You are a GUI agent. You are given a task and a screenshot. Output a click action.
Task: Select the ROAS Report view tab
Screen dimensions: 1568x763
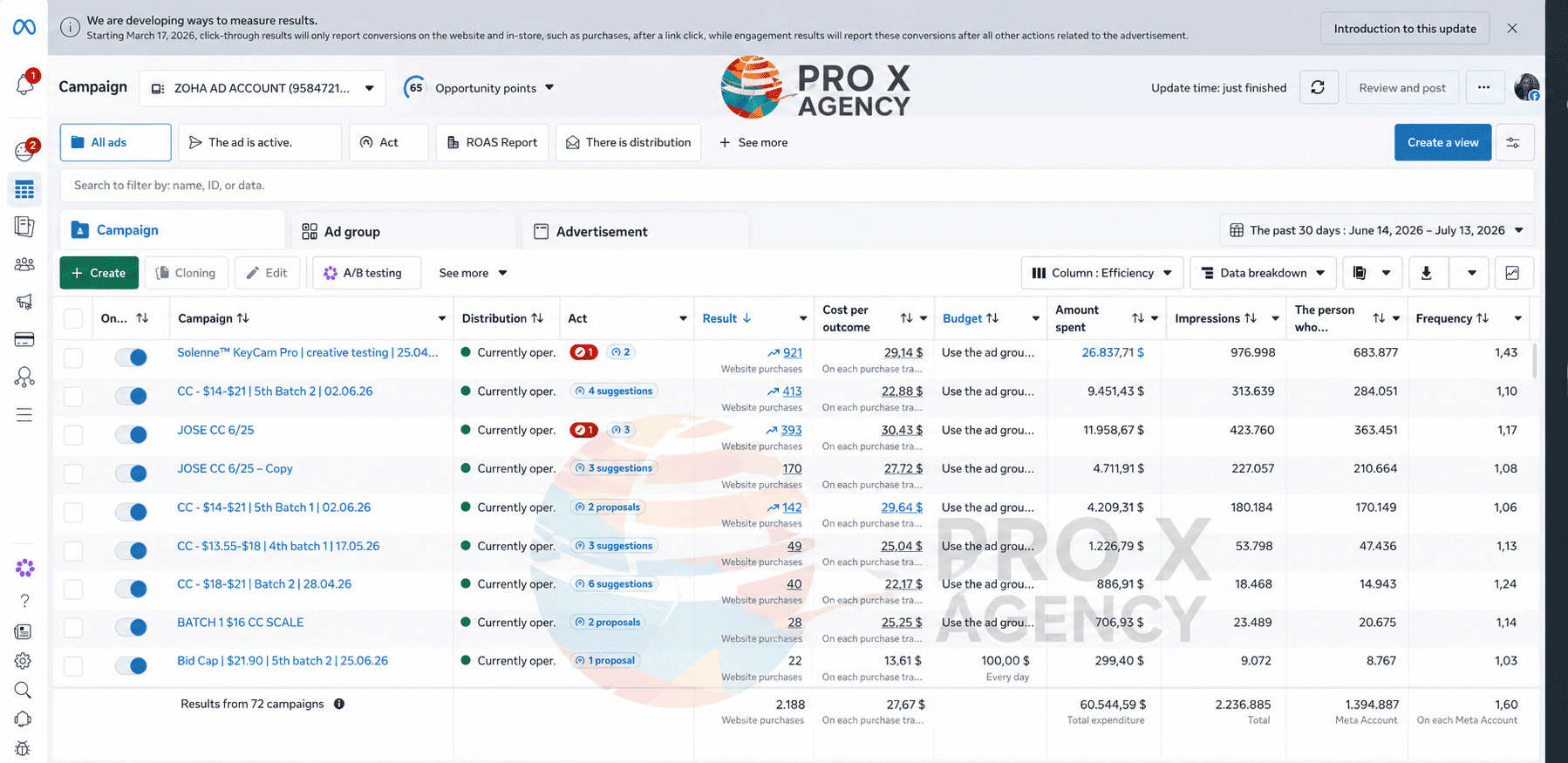click(492, 142)
